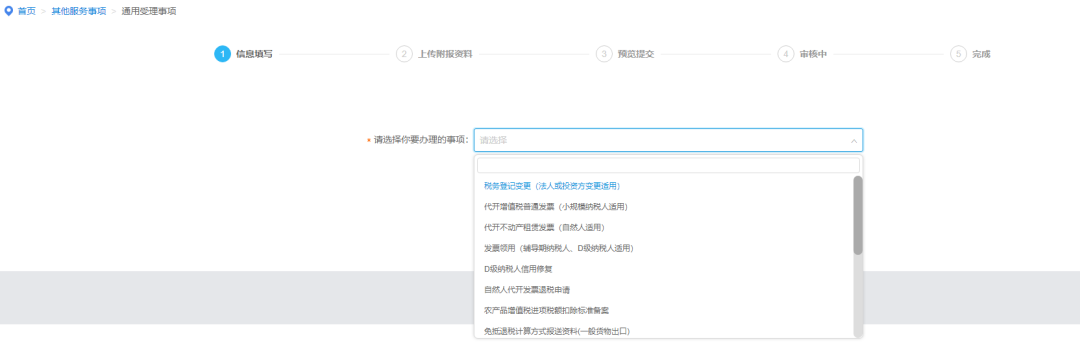Select step 5 完成 circle icon

coord(958,54)
